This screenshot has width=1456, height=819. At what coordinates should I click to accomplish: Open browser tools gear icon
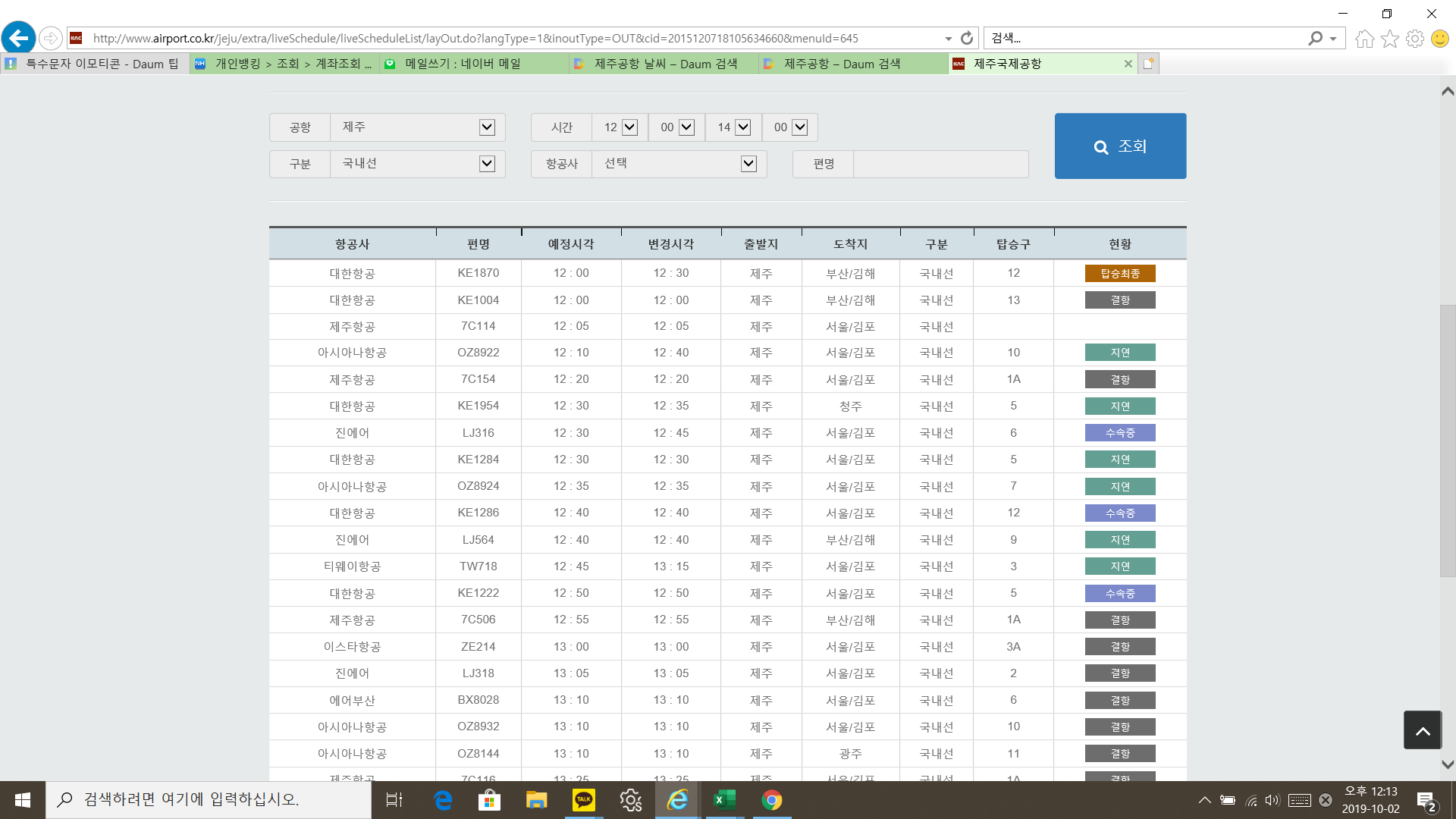(1414, 39)
